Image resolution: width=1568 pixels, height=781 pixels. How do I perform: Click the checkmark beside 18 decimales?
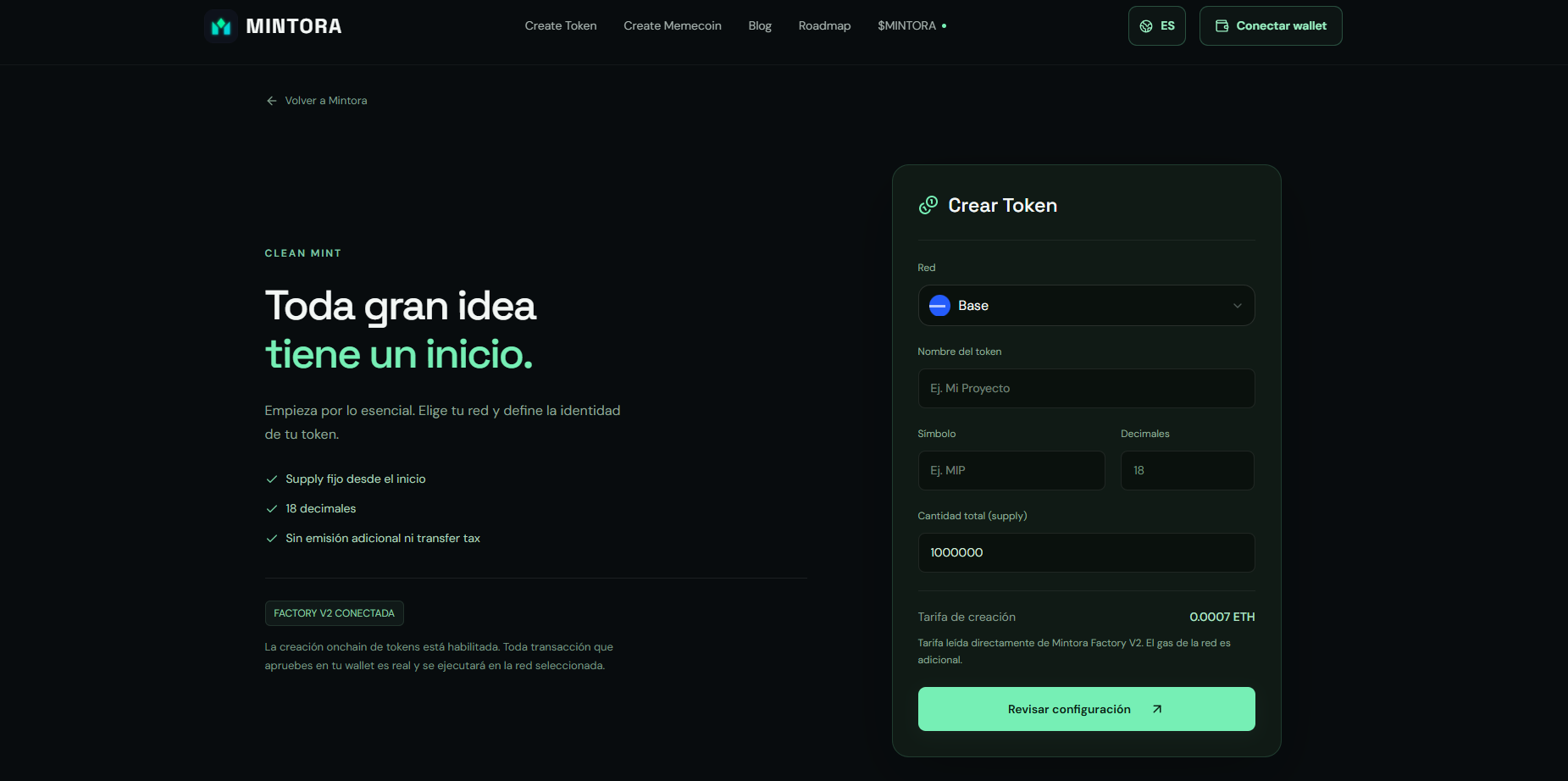point(272,509)
